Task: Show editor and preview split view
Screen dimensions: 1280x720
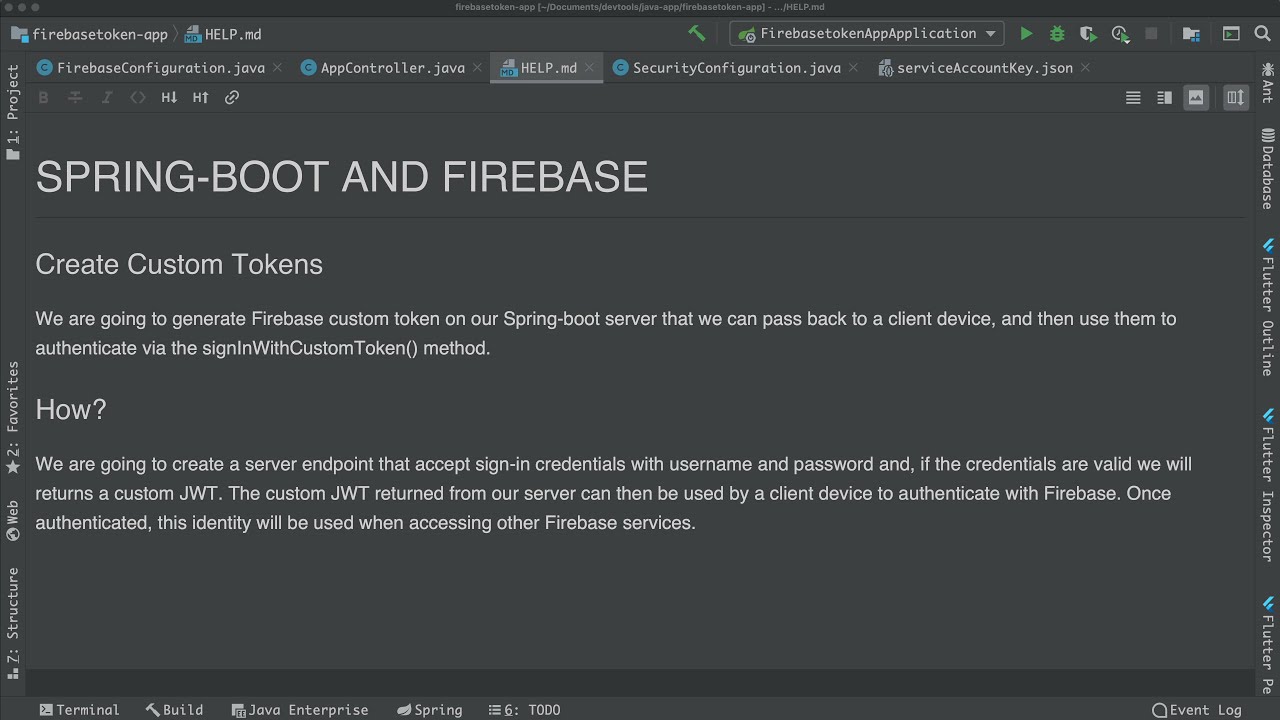Action: click(x=1164, y=97)
